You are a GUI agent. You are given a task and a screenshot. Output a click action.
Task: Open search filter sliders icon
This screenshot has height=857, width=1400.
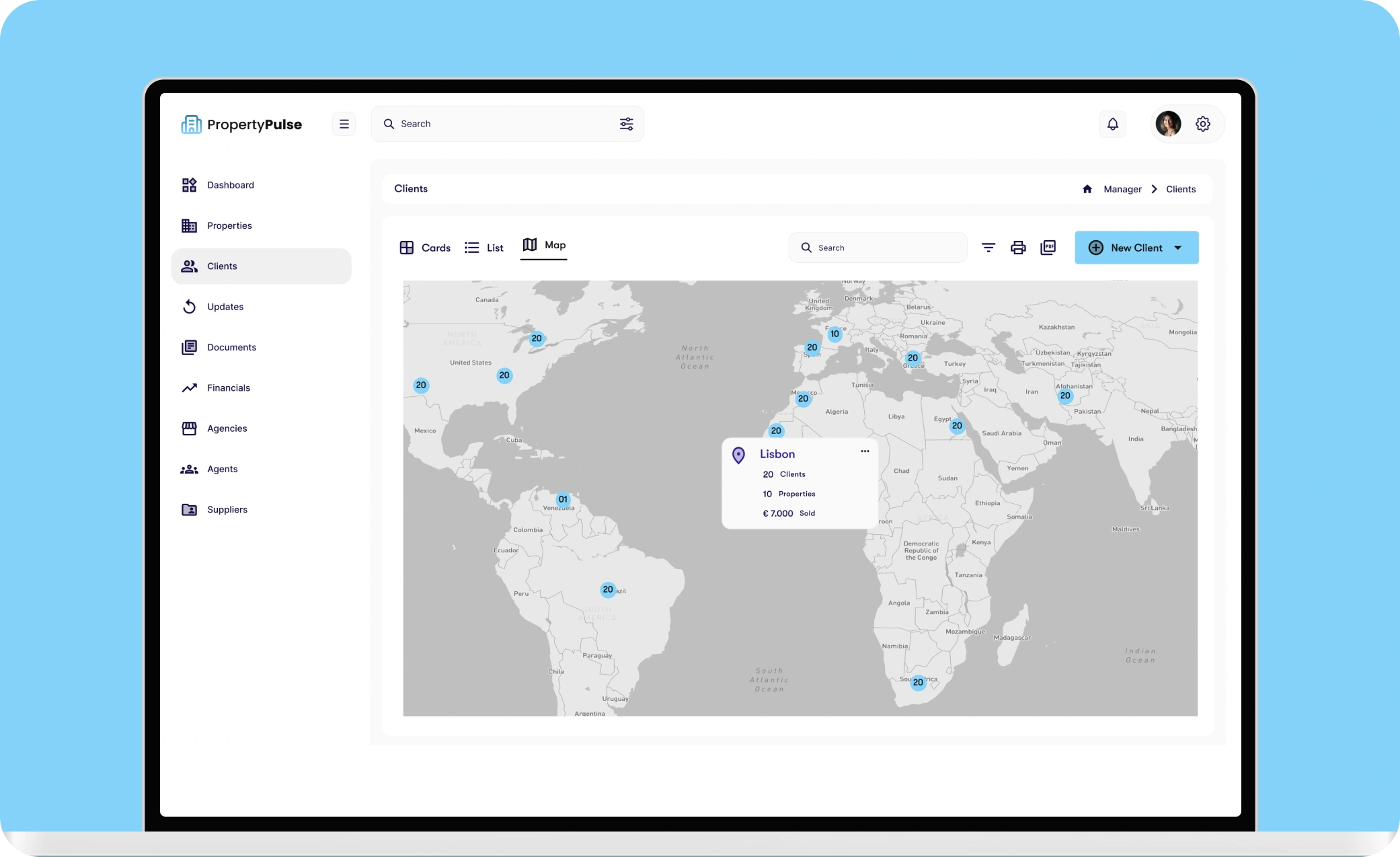[x=626, y=124]
